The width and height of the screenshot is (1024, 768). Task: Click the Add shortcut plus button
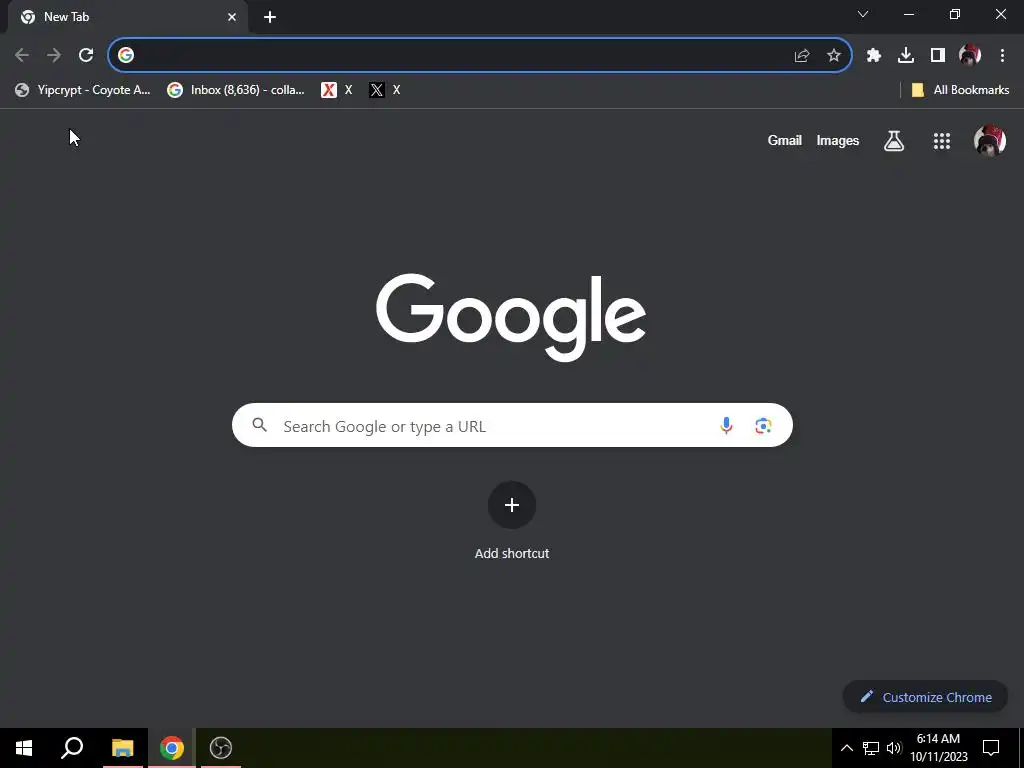point(512,505)
